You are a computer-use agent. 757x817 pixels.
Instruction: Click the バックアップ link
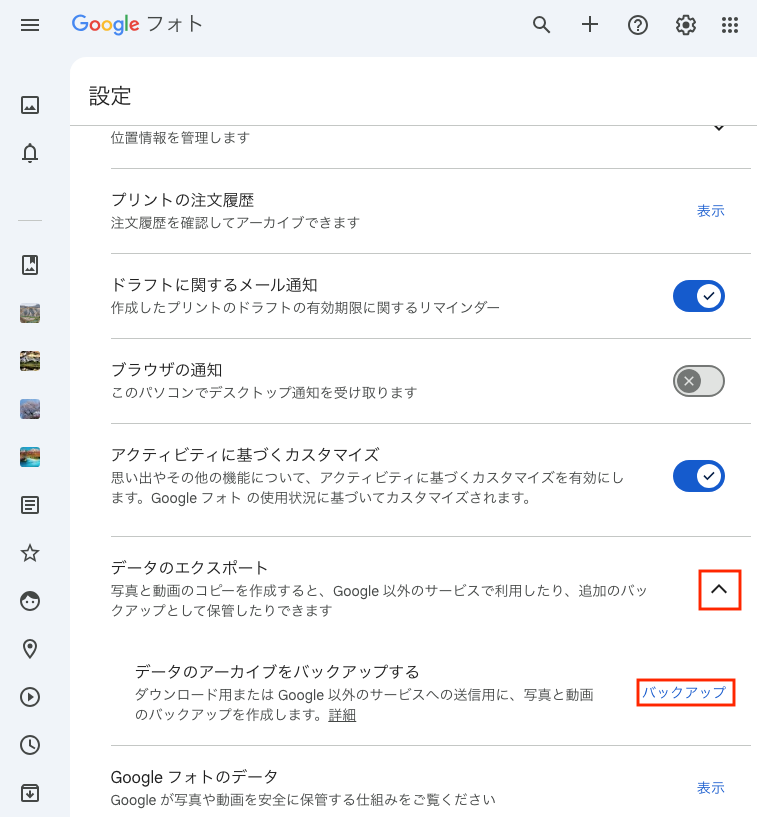pyautogui.click(x=684, y=692)
